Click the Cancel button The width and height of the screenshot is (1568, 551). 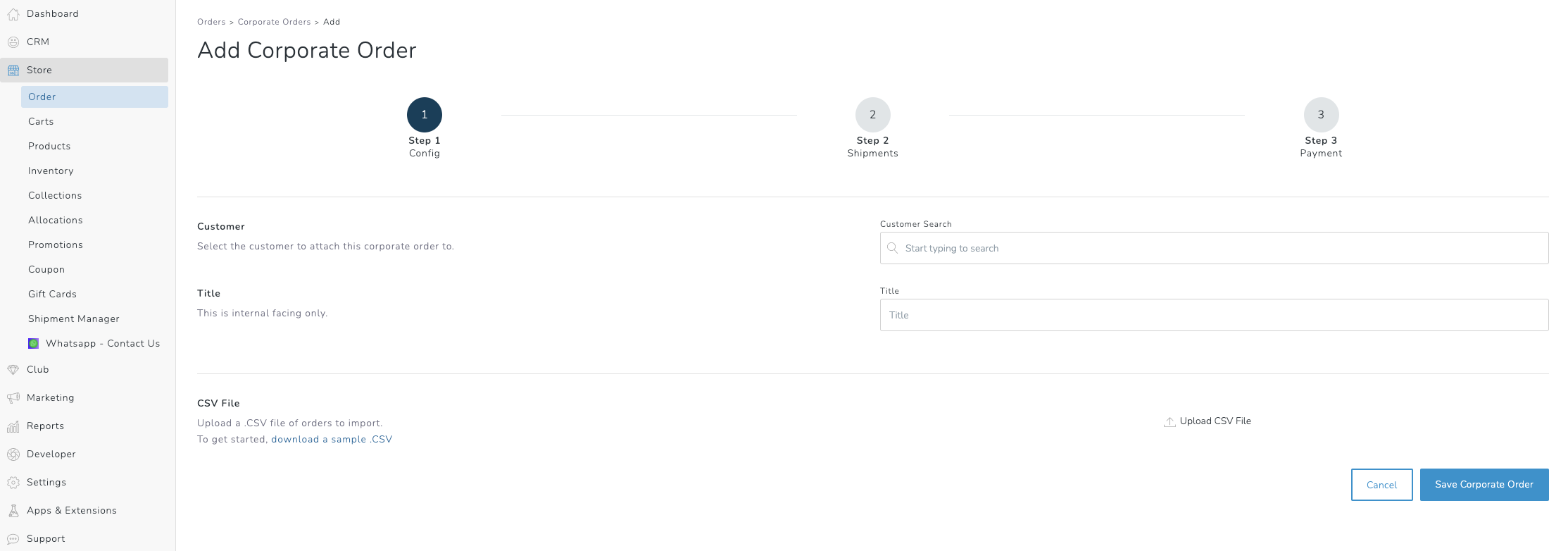[x=1381, y=485]
